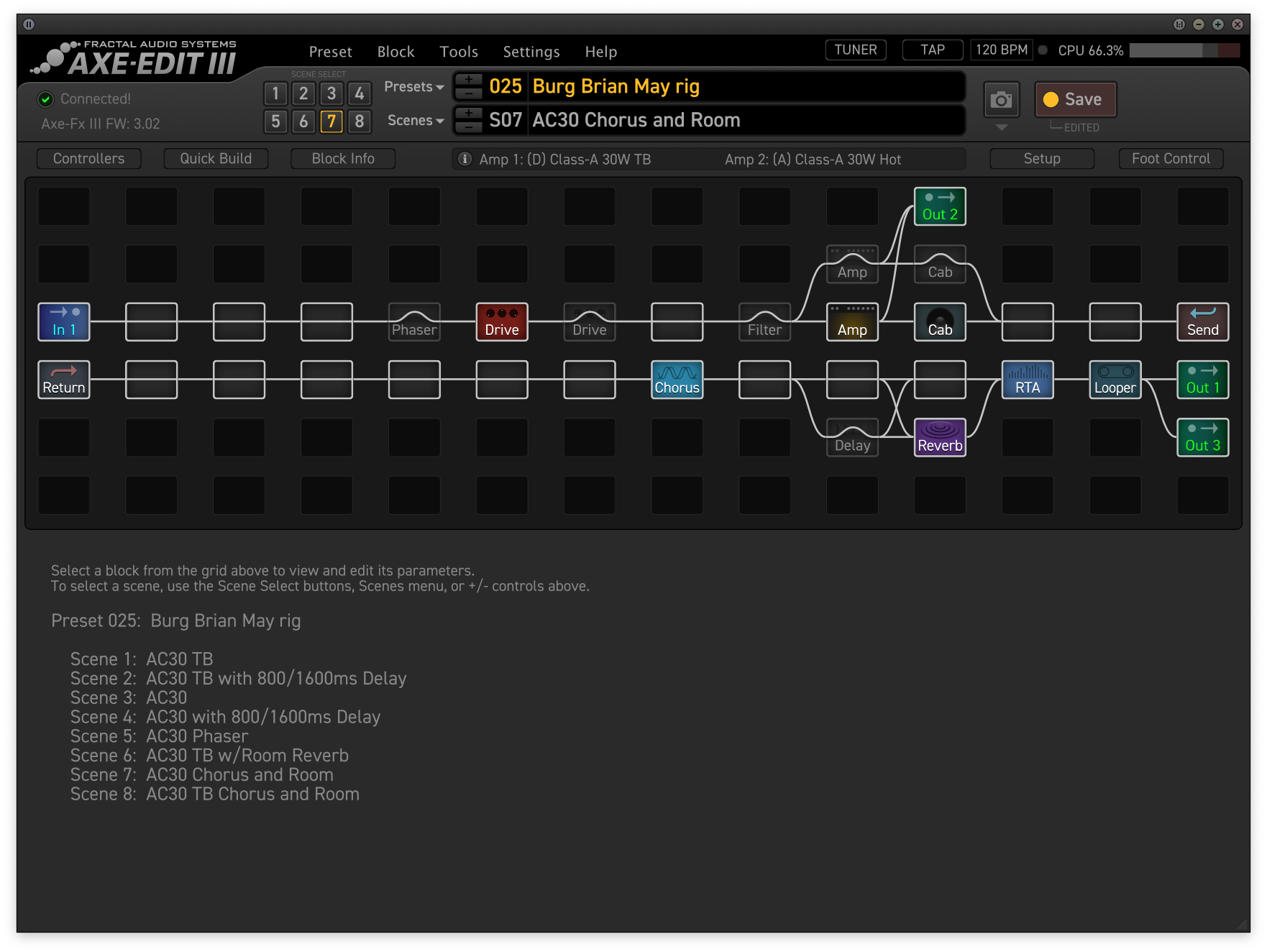Image resolution: width=1267 pixels, height=952 pixels.
Task: Click the 120 BPM tempo field
Action: 1002,50
